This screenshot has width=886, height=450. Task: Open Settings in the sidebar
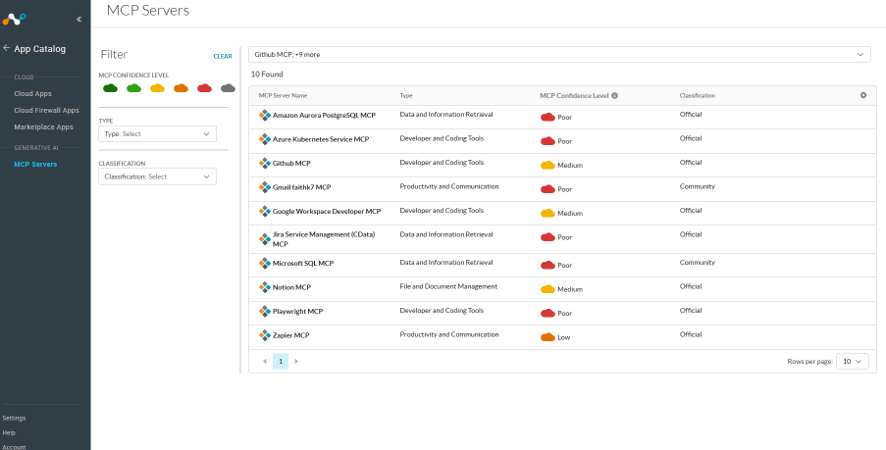(14, 418)
